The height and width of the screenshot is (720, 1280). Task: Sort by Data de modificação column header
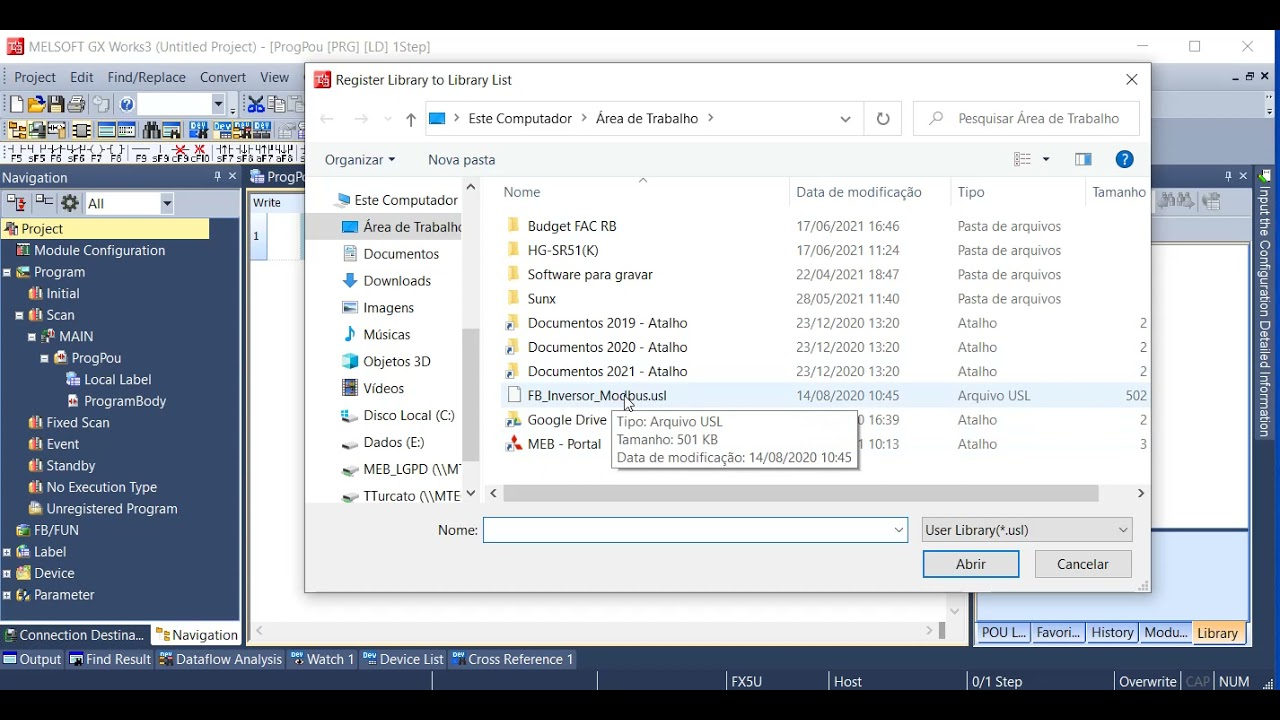[x=859, y=192]
